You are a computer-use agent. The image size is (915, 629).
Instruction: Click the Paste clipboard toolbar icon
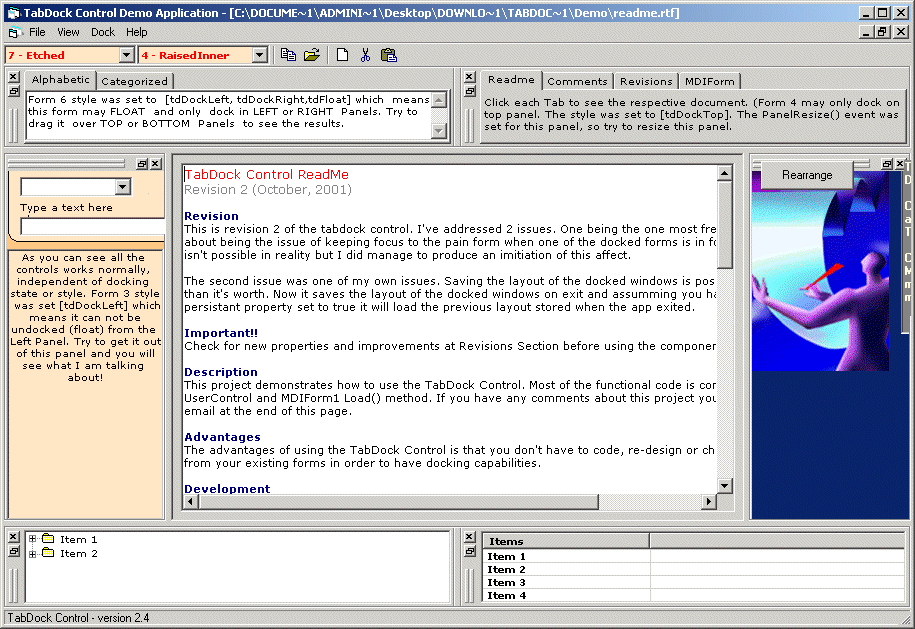click(x=389, y=55)
